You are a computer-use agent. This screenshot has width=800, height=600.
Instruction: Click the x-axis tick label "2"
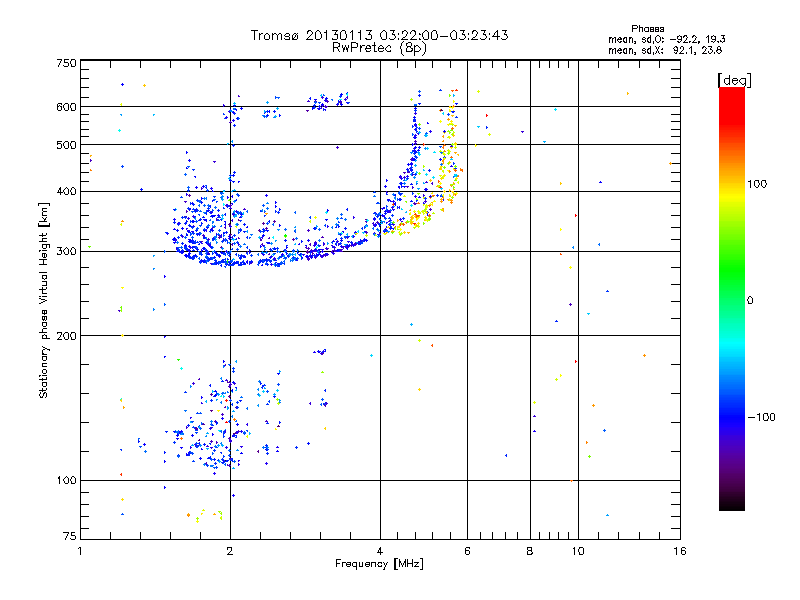230,551
